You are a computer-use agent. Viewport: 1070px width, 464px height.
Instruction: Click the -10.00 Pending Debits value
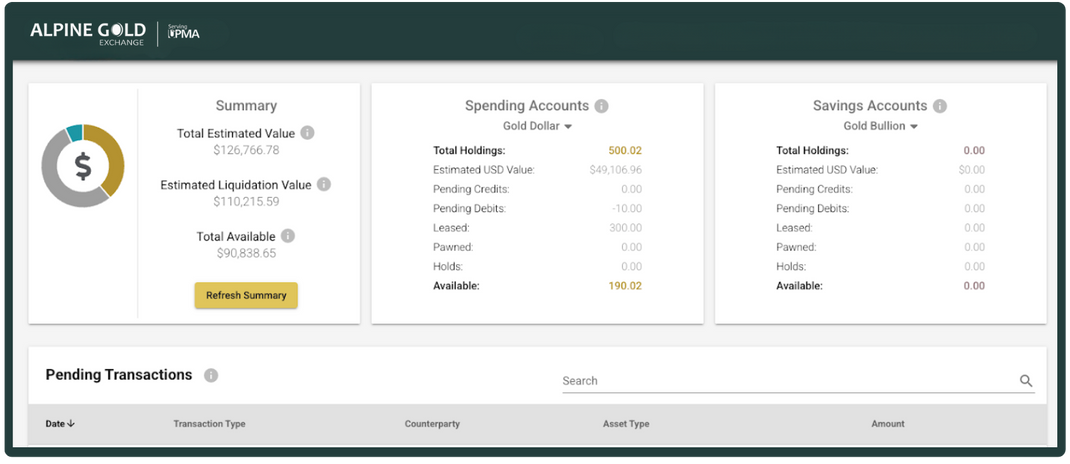point(628,209)
